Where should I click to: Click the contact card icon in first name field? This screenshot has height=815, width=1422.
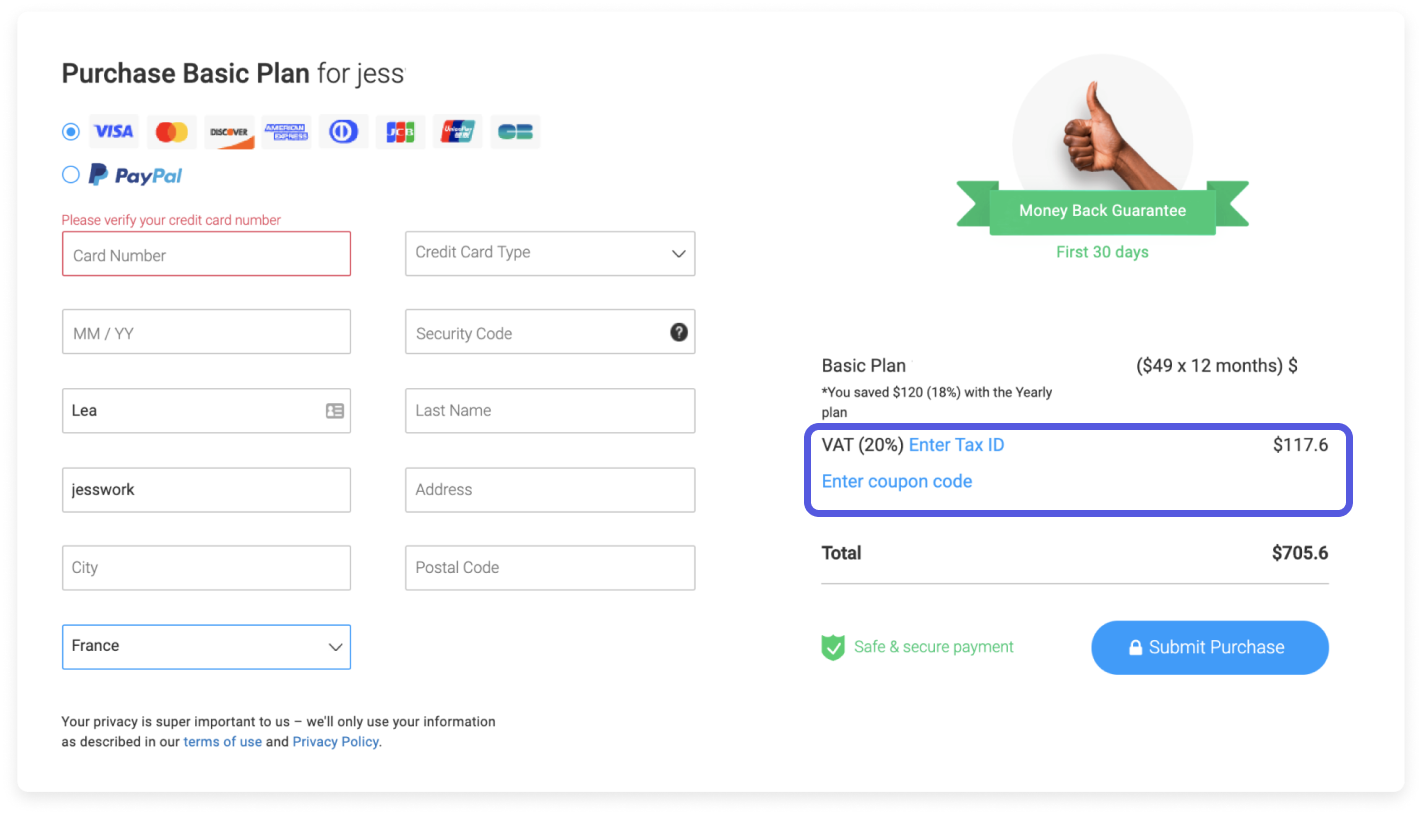point(335,410)
